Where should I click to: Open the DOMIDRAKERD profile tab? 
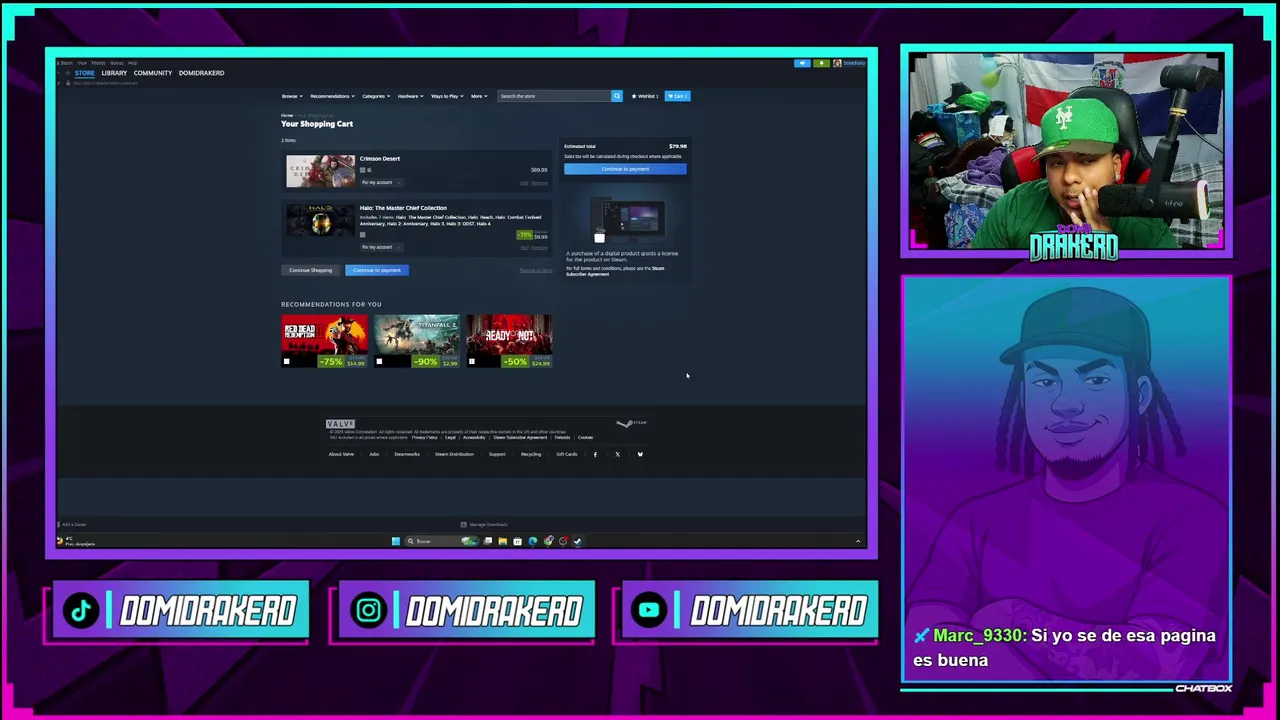click(201, 73)
